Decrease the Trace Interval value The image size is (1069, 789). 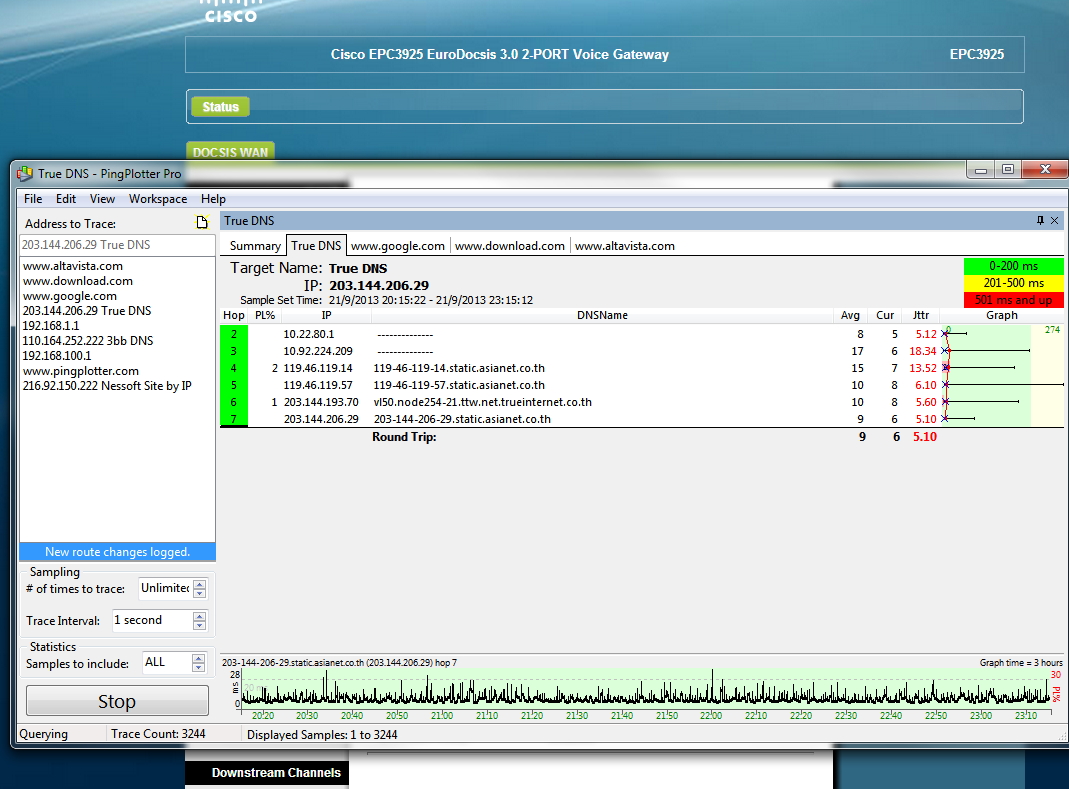coord(200,625)
